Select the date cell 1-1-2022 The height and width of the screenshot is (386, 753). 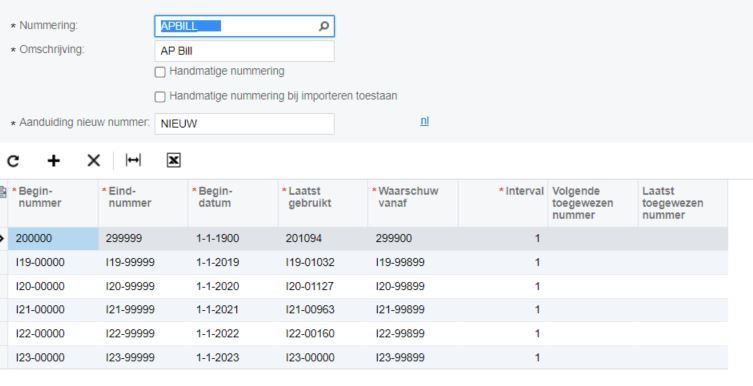click(x=232, y=334)
